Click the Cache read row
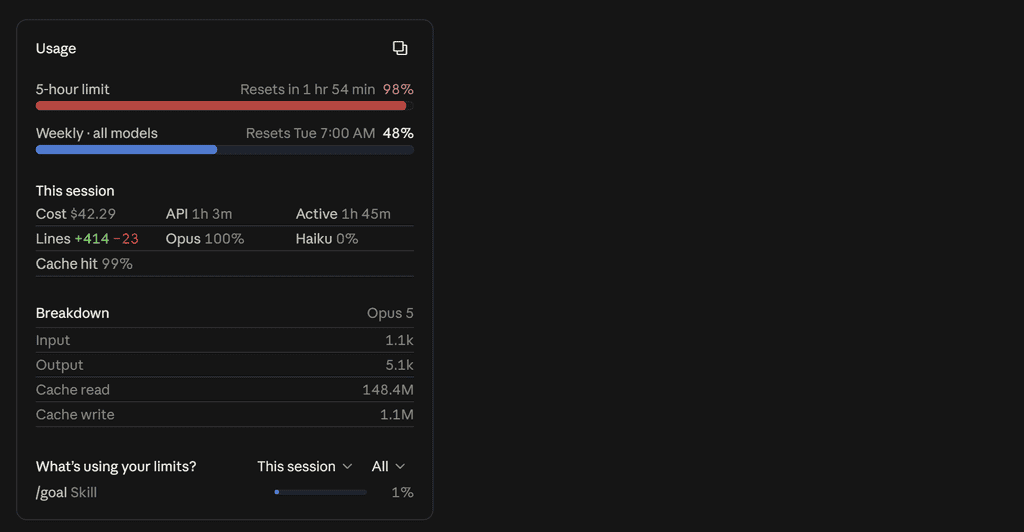Viewport: 1024px width, 532px height. pos(225,390)
